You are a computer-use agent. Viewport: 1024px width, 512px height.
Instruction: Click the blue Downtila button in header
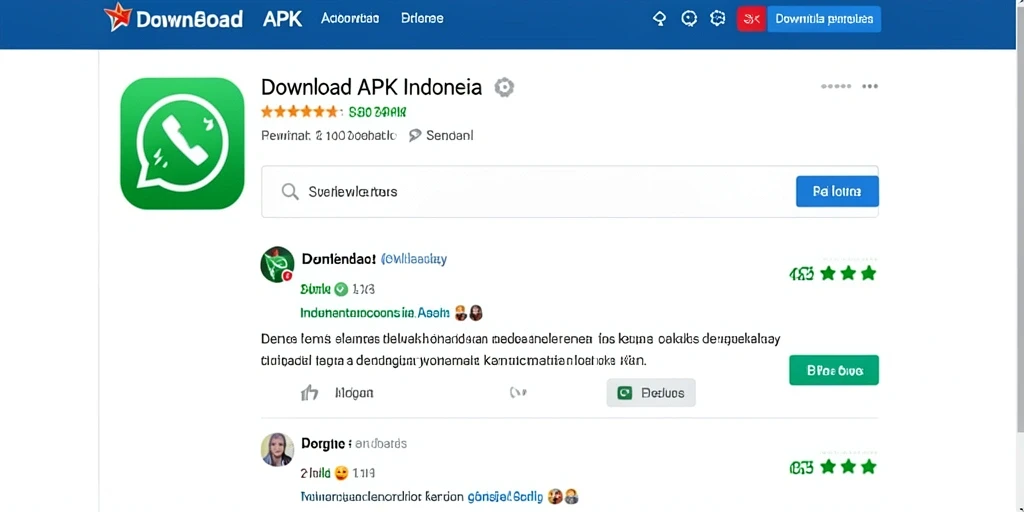(x=824, y=19)
